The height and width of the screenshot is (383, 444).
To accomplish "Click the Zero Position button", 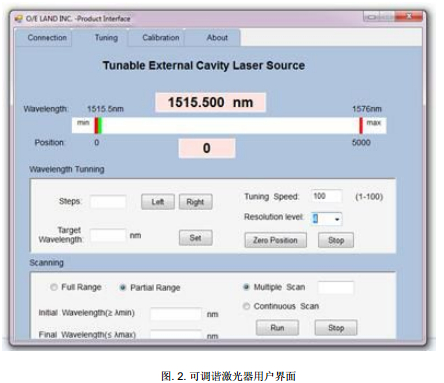I will (275, 240).
